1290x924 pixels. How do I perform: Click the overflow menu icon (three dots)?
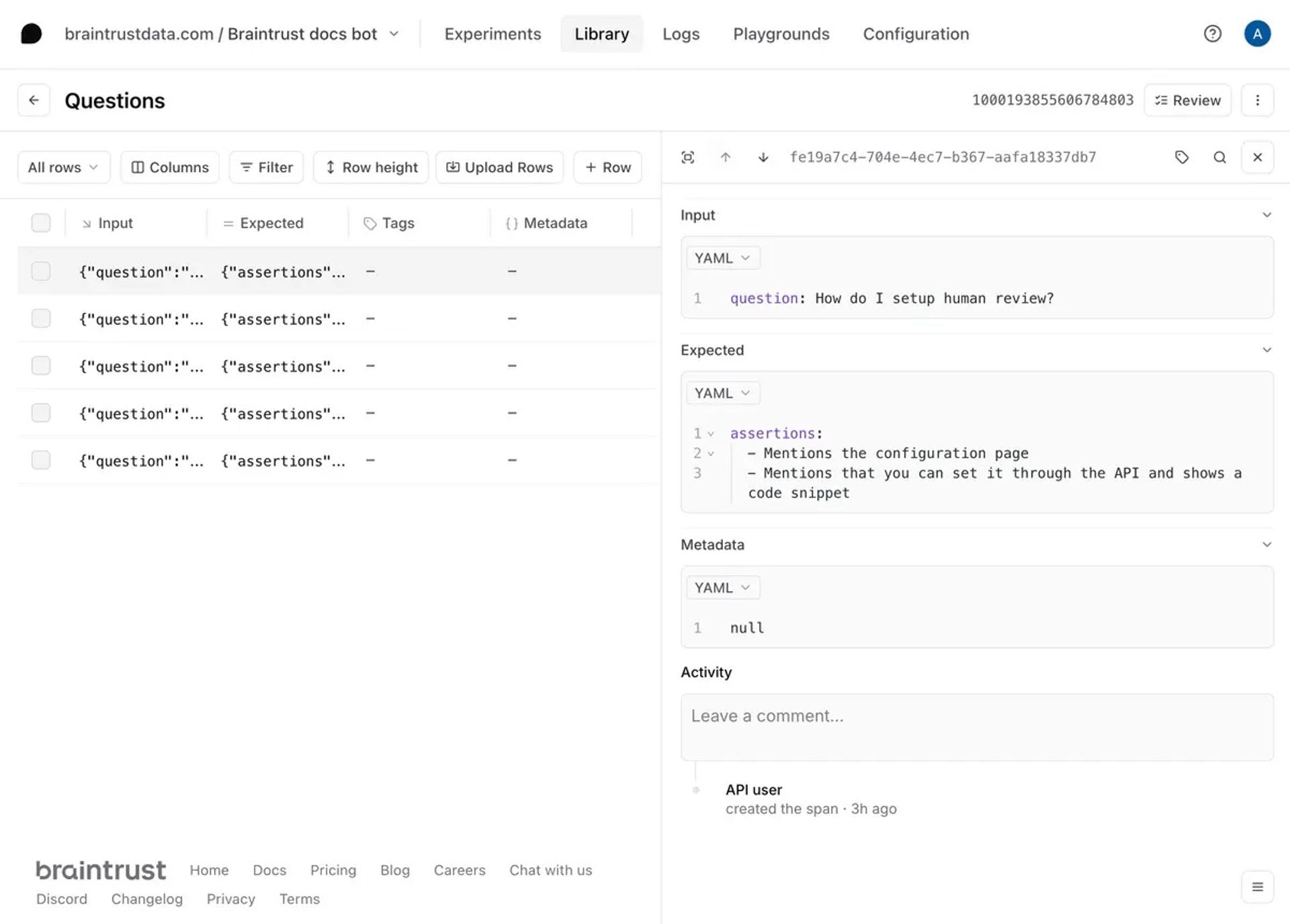click(1258, 100)
